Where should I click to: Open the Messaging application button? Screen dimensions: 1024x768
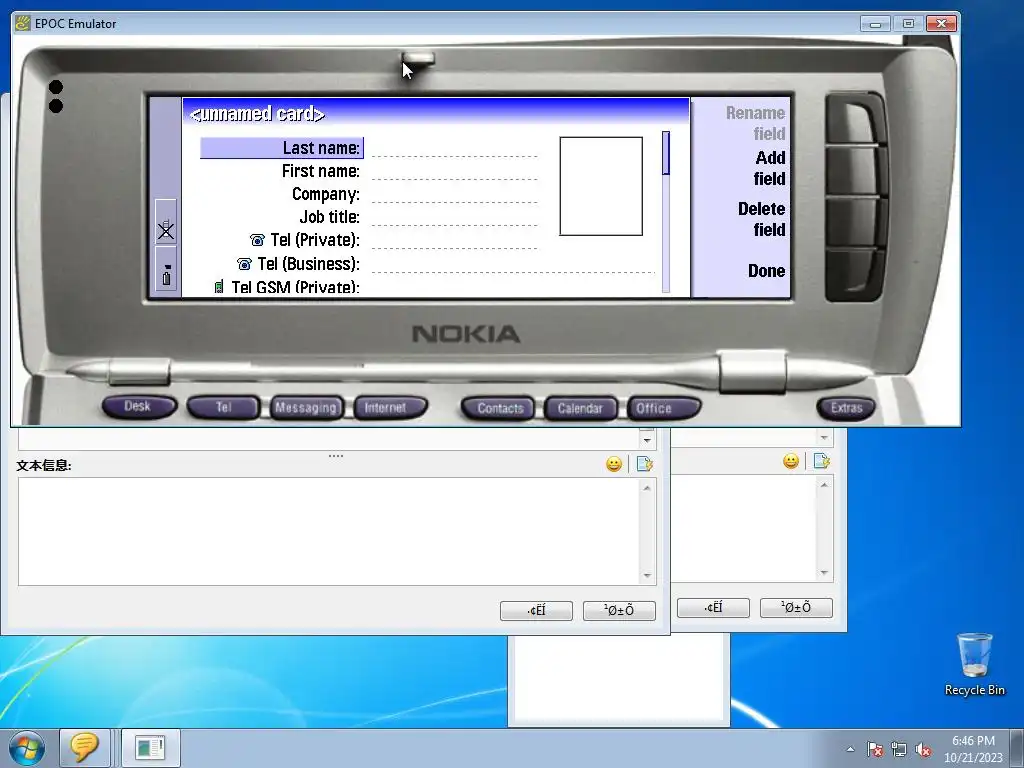click(306, 408)
